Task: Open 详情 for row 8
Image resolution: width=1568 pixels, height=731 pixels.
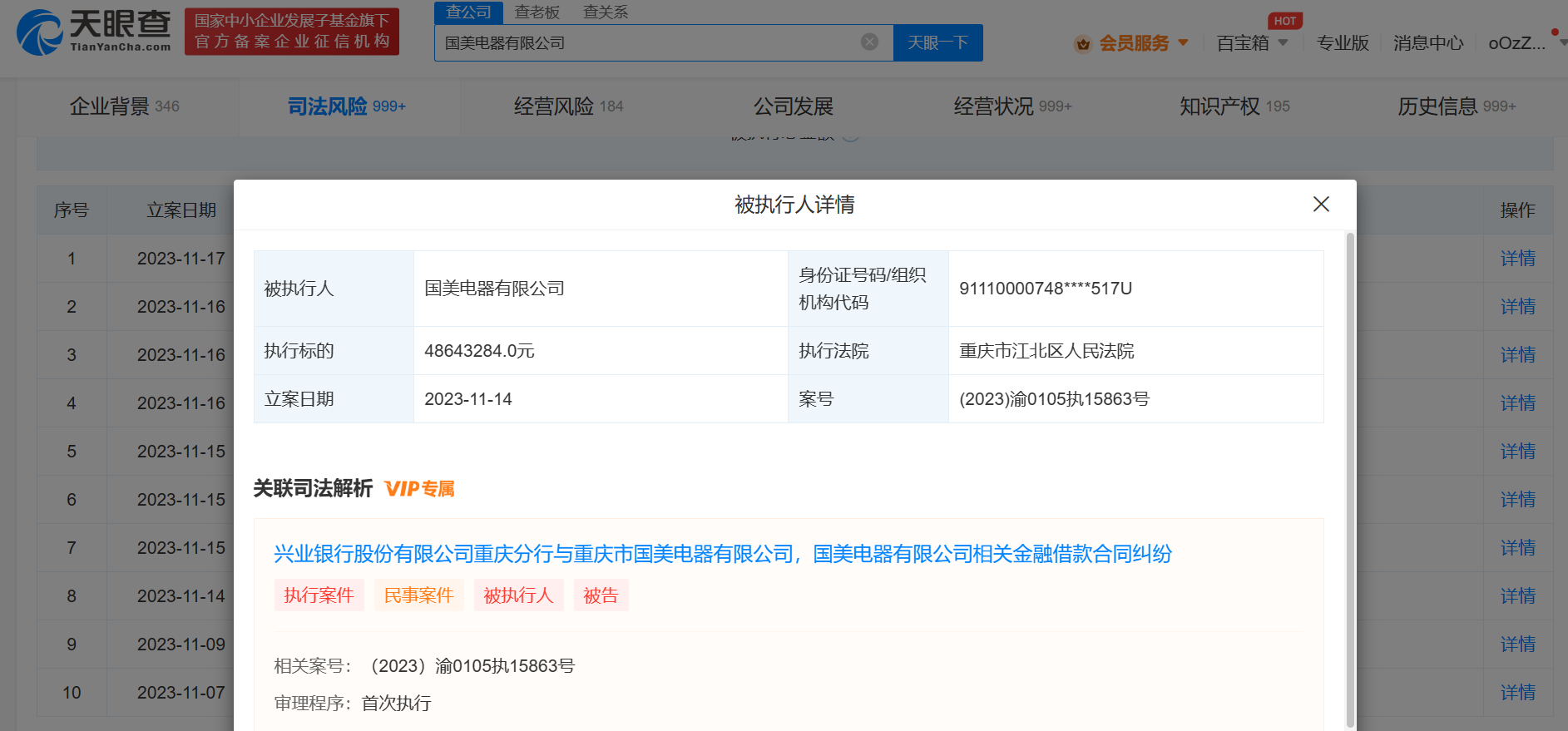Action: (x=1517, y=596)
